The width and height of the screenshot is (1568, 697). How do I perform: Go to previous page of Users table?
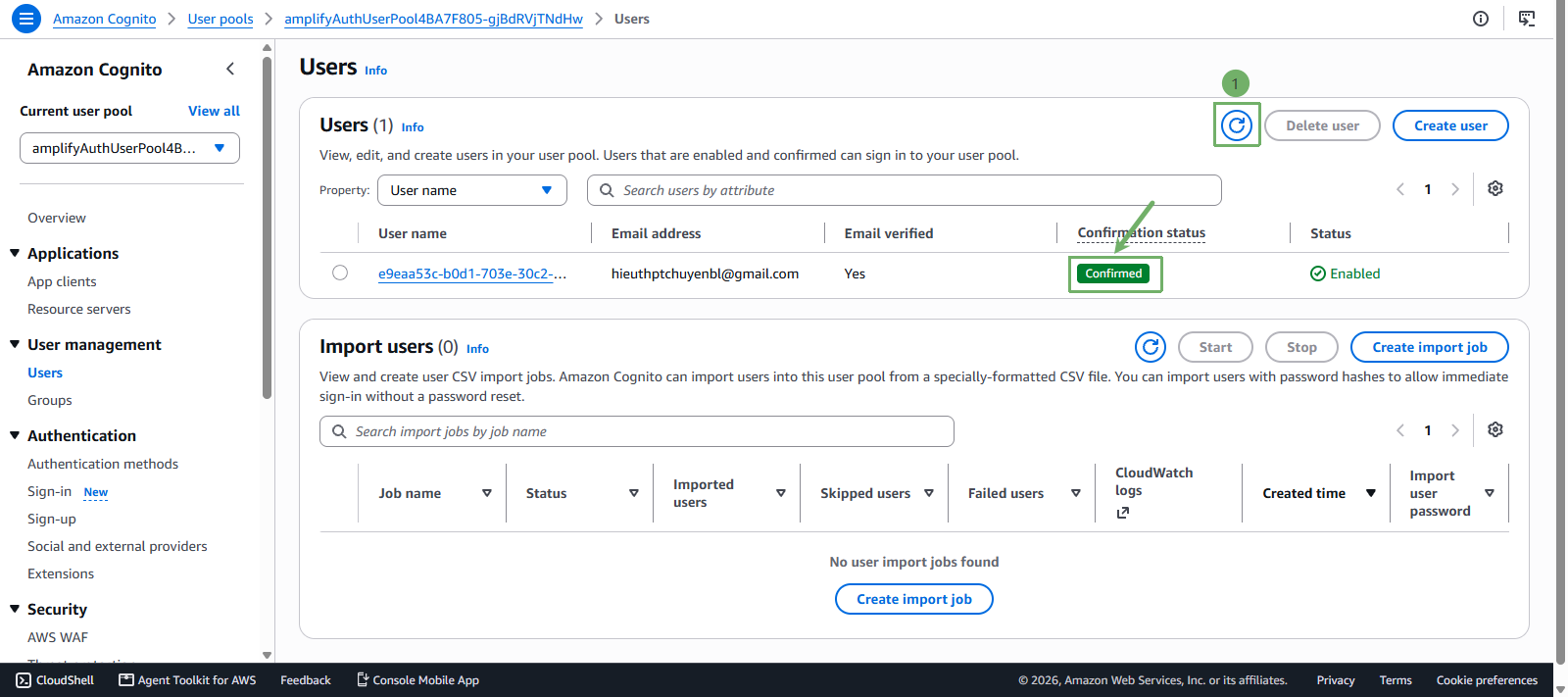click(x=1400, y=189)
